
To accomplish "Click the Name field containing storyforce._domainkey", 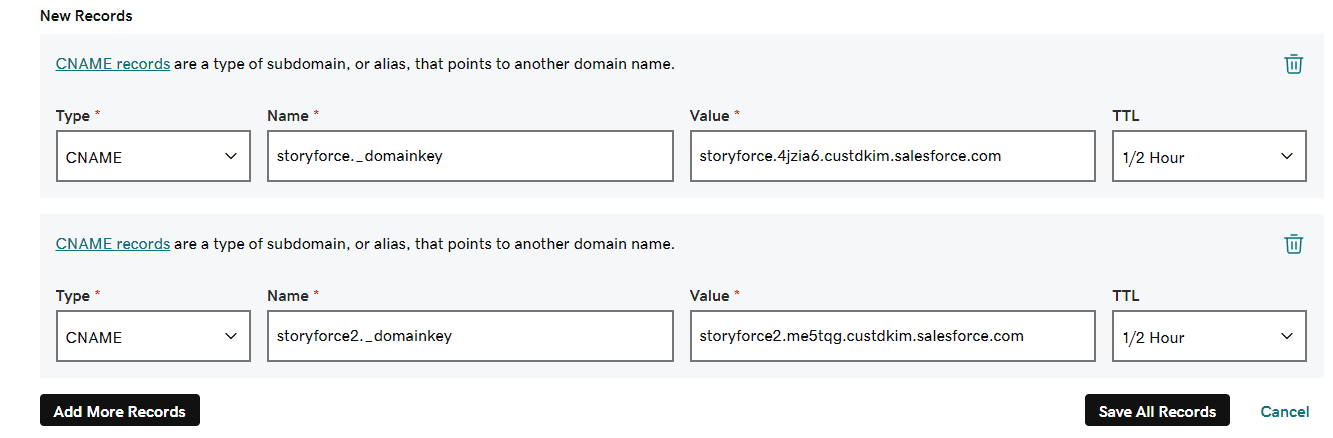I will [x=470, y=157].
